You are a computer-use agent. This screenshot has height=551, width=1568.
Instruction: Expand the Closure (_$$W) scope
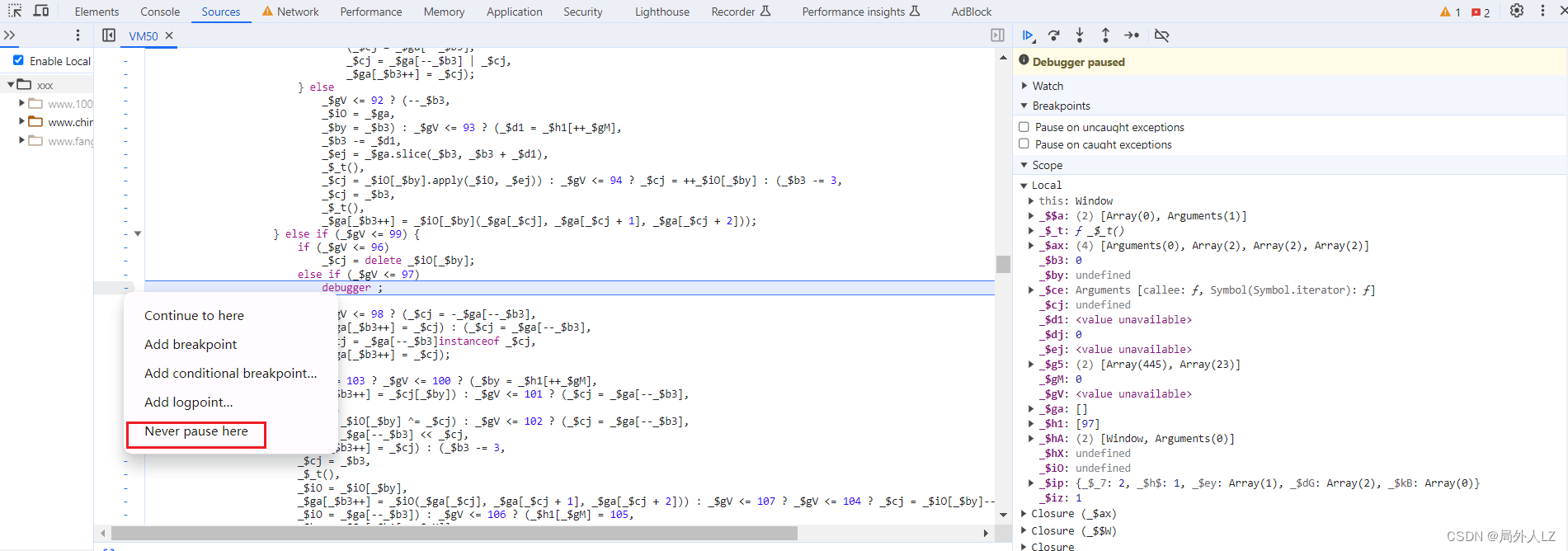[x=1024, y=530]
